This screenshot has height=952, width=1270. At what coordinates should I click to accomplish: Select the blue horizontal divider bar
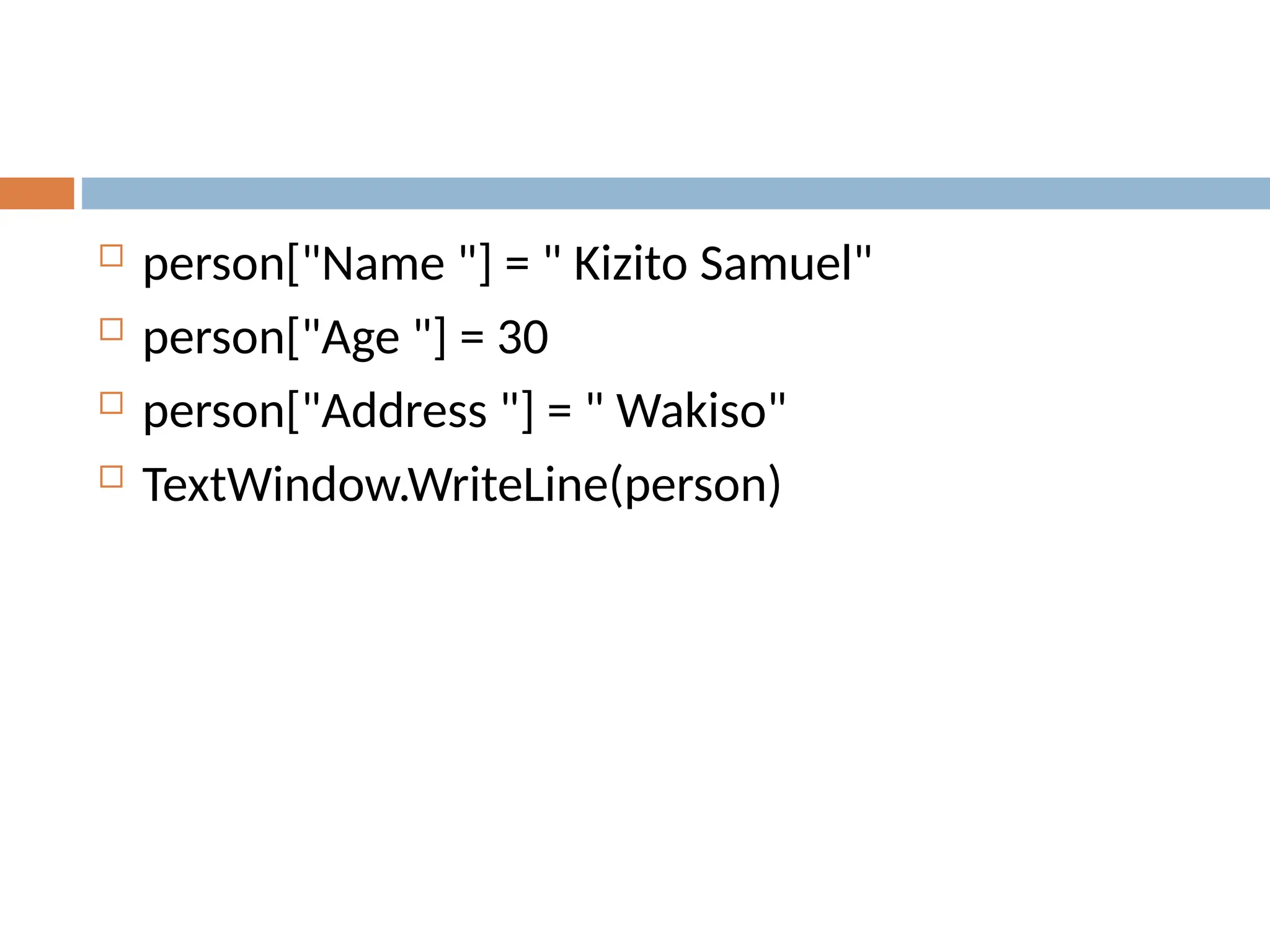click(x=675, y=193)
